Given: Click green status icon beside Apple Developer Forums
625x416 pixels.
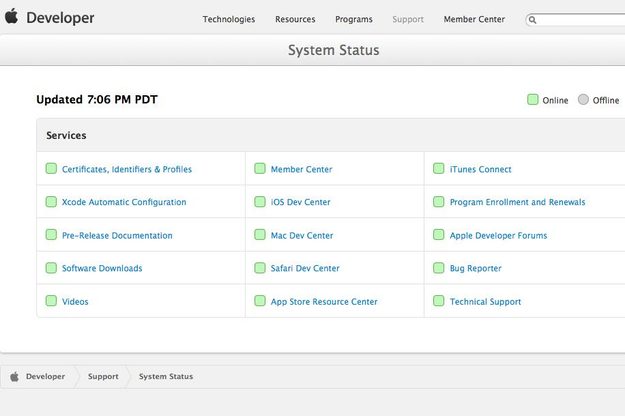Looking at the screenshot, I should click(438, 235).
